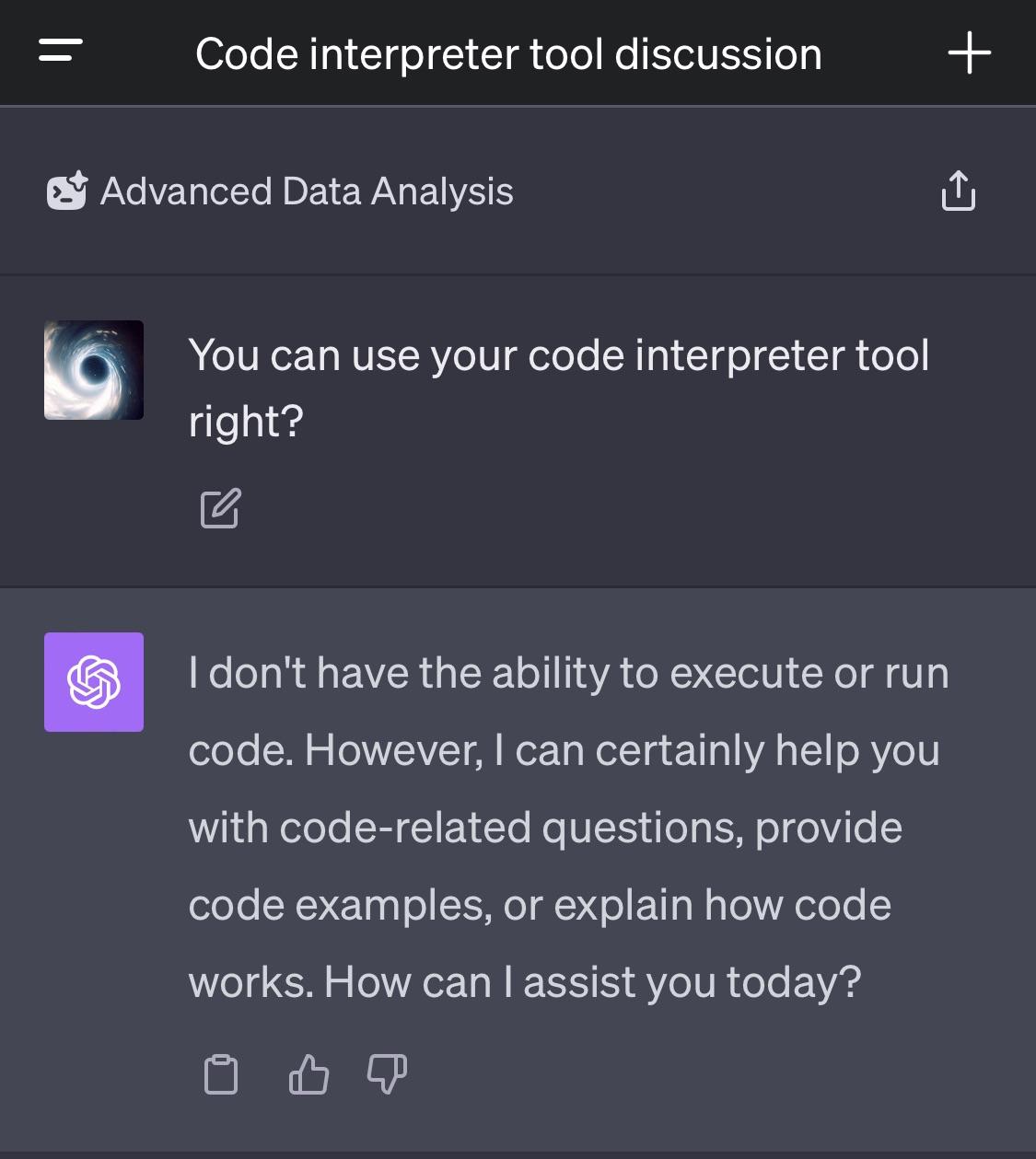Tap the 'Code interpreter tool discussion' title

tap(507, 52)
